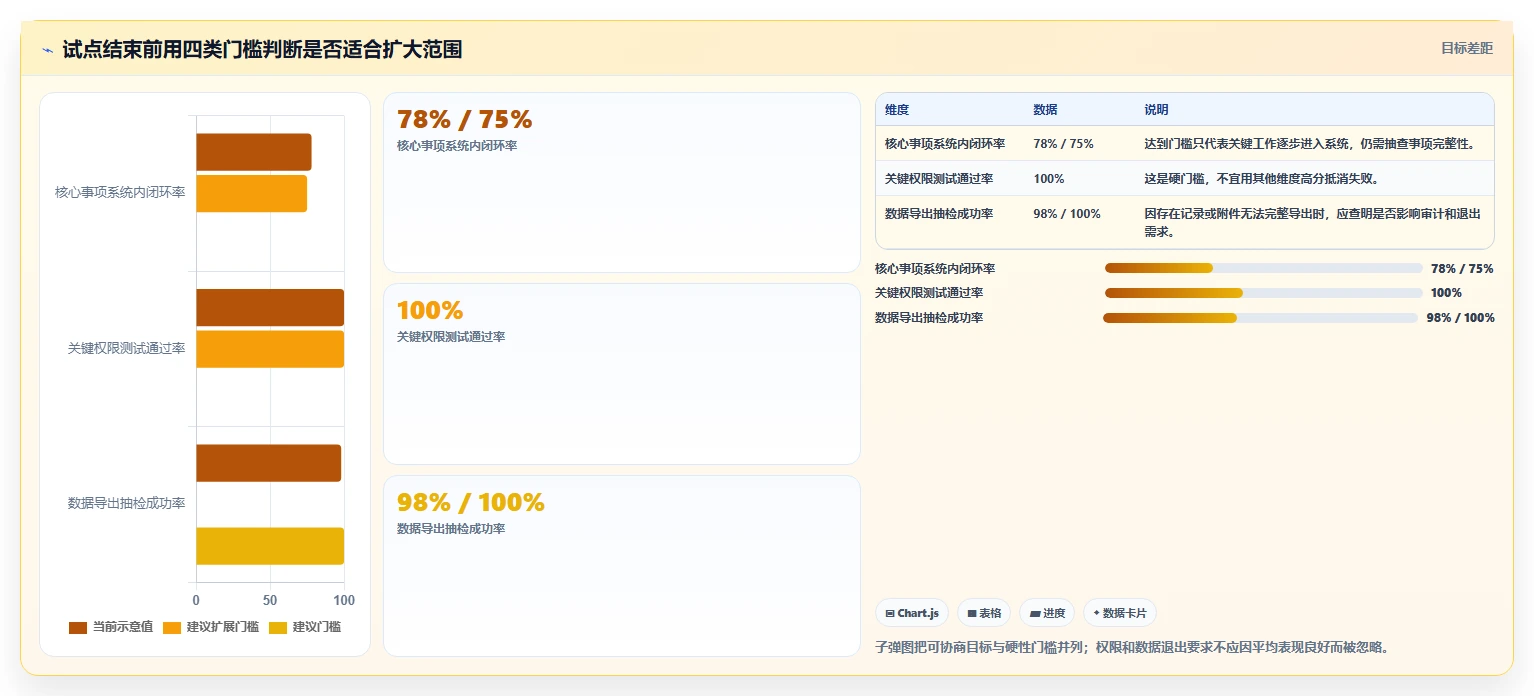
Task: Click the 核心事项系统内闭环率 progress bar
Action: pyautogui.click(x=1263, y=268)
